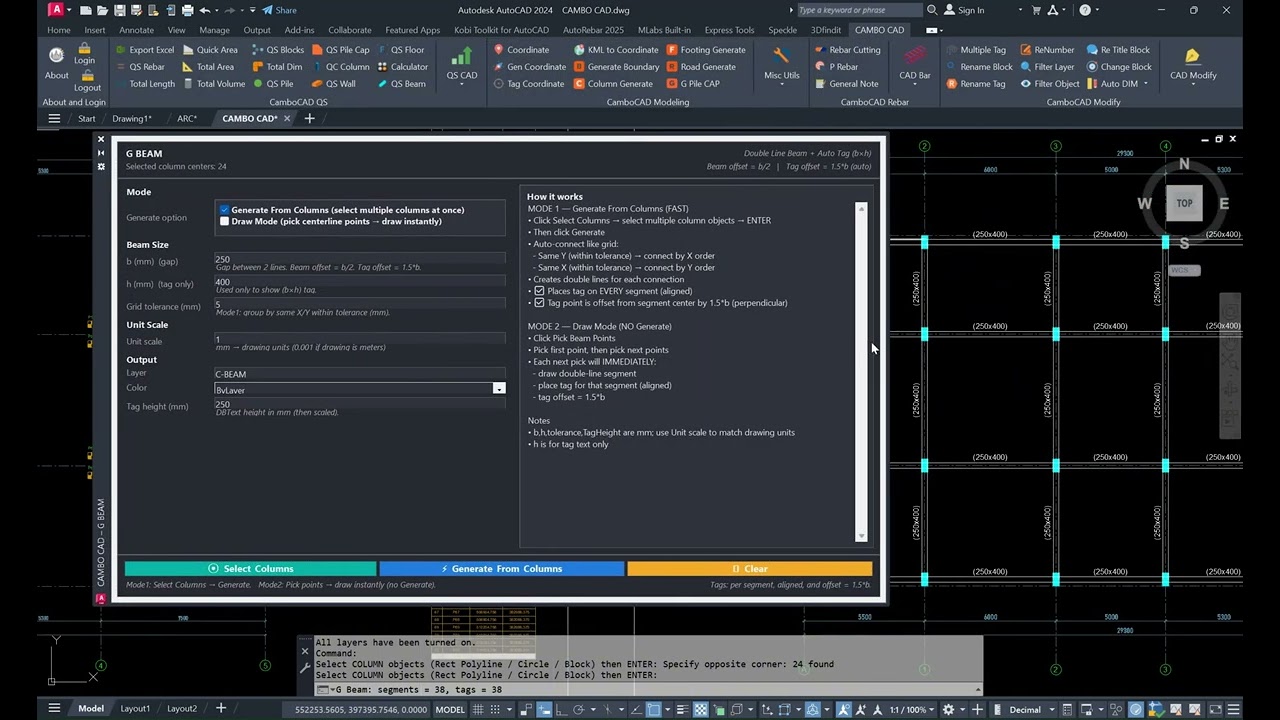Viewport: 1280px width, 720px height.
Task: Launch the QS Beam tool
Action: 400,84
